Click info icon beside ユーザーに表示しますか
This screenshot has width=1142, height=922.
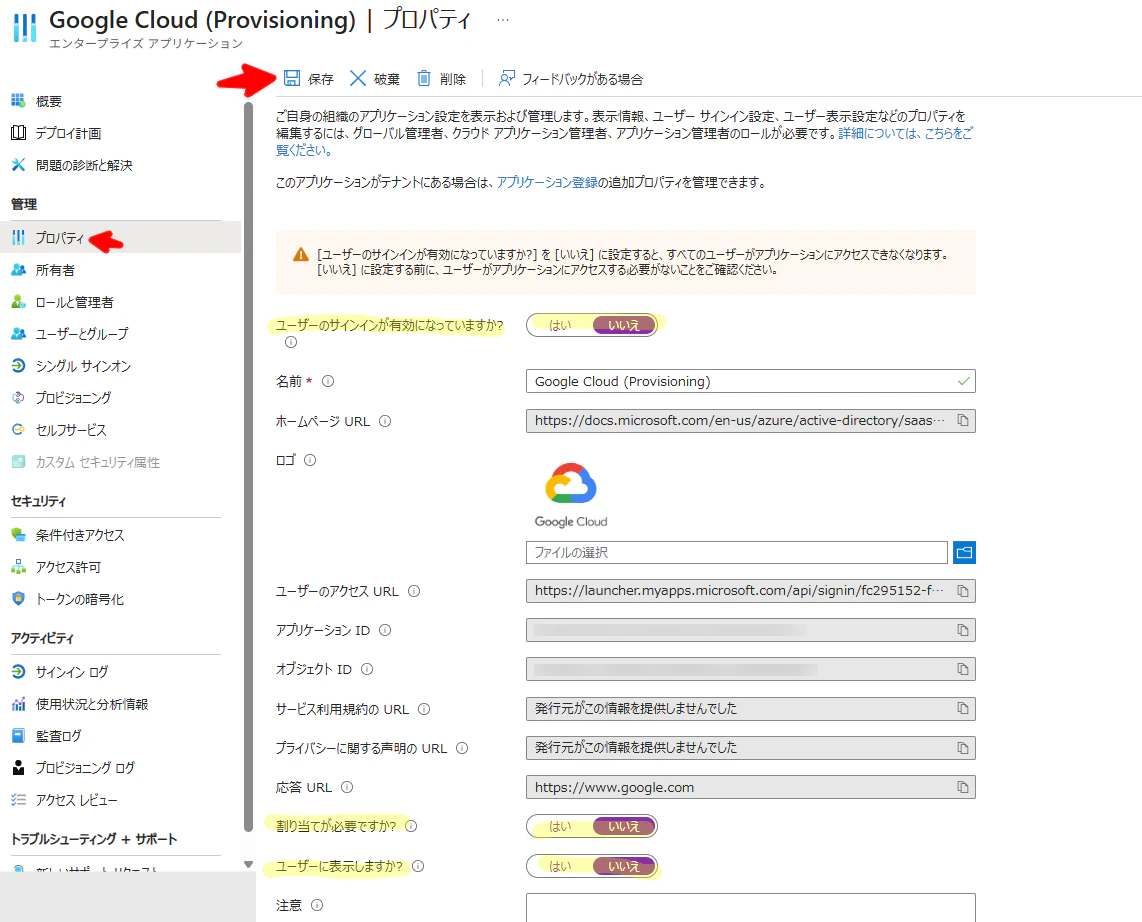coord(418,866)
